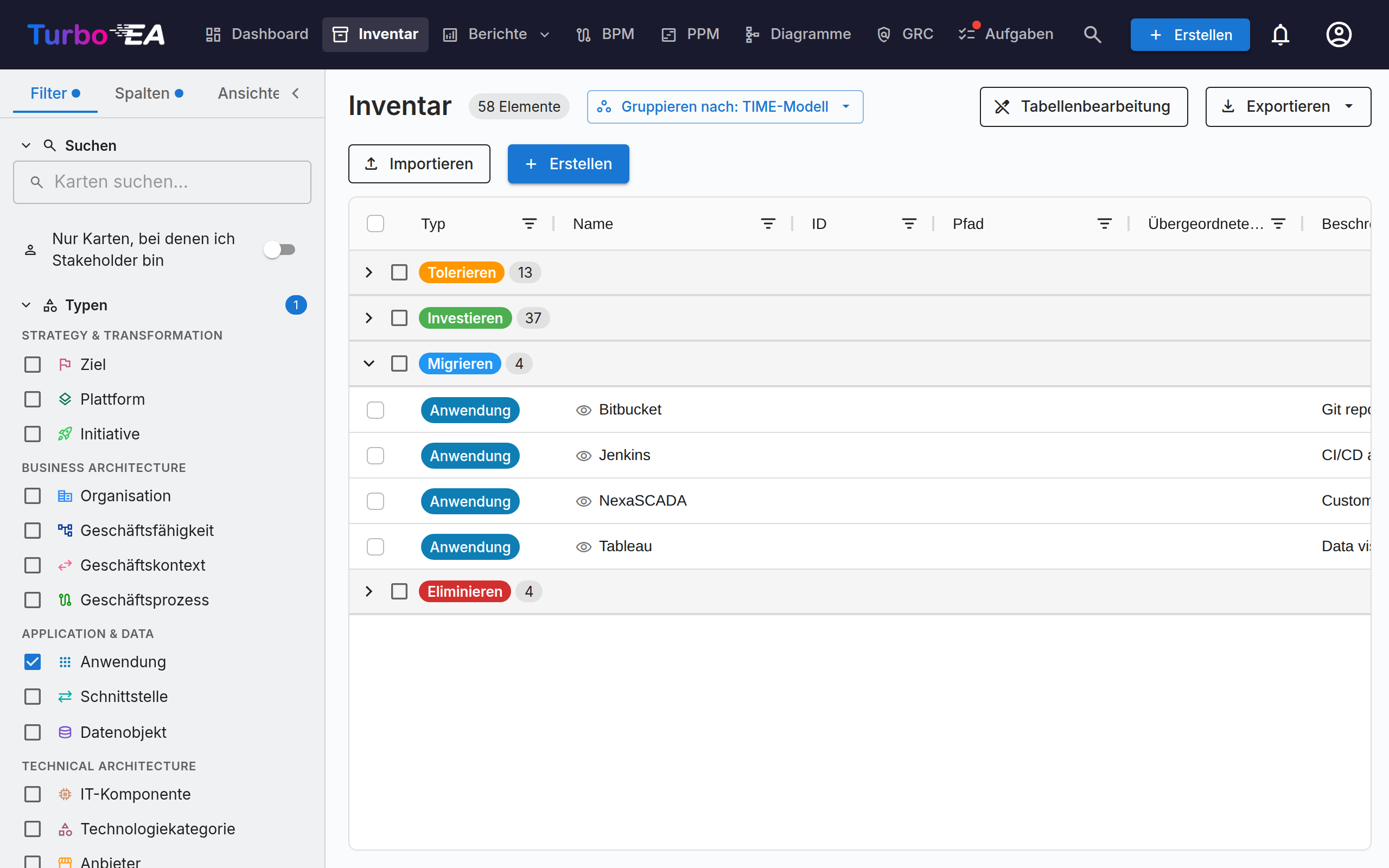Click the Organisation building icon
This screenshot has width=1389, height=868.
point(65,496)
